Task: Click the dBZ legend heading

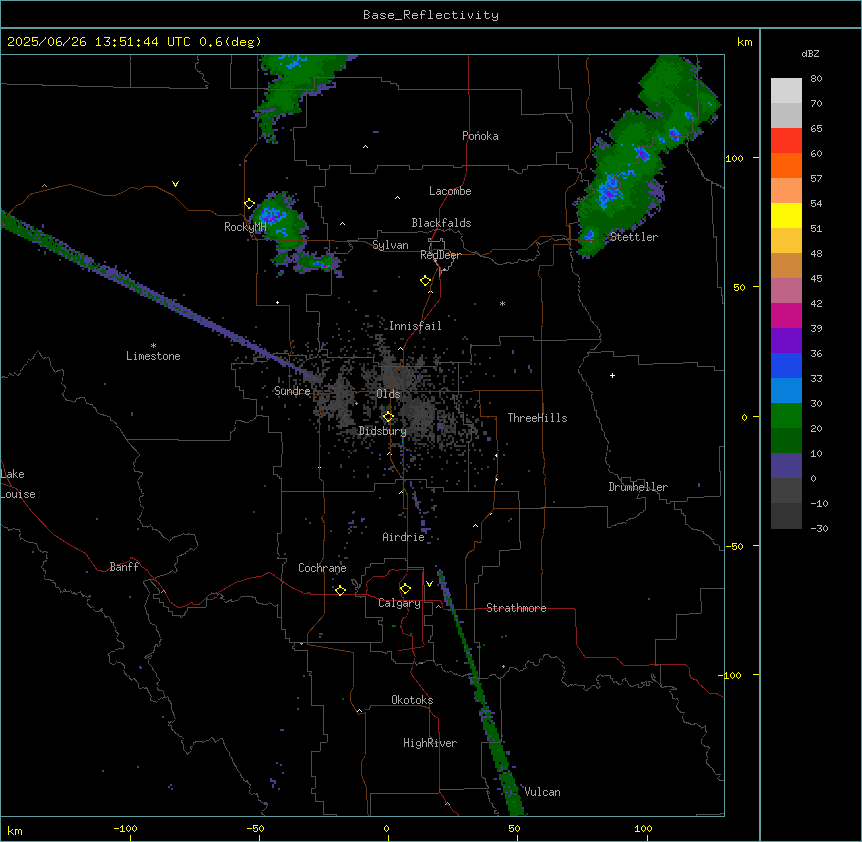Action: [x=810, y=53]
